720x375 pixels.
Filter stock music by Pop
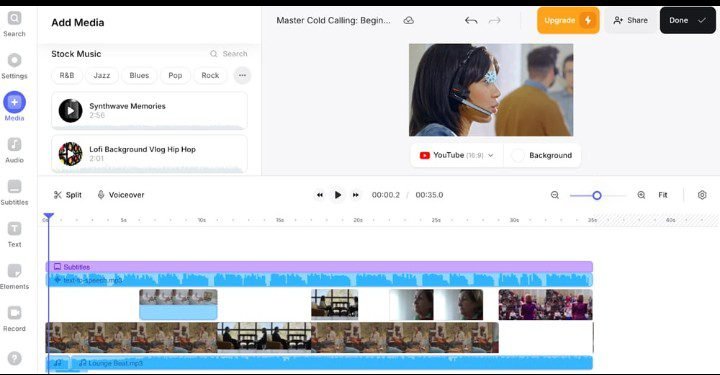tap(175, 75)
